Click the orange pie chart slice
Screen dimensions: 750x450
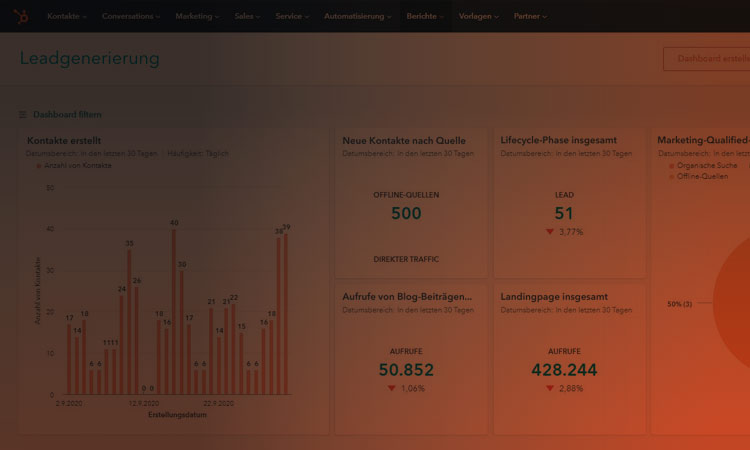[732, 304]
